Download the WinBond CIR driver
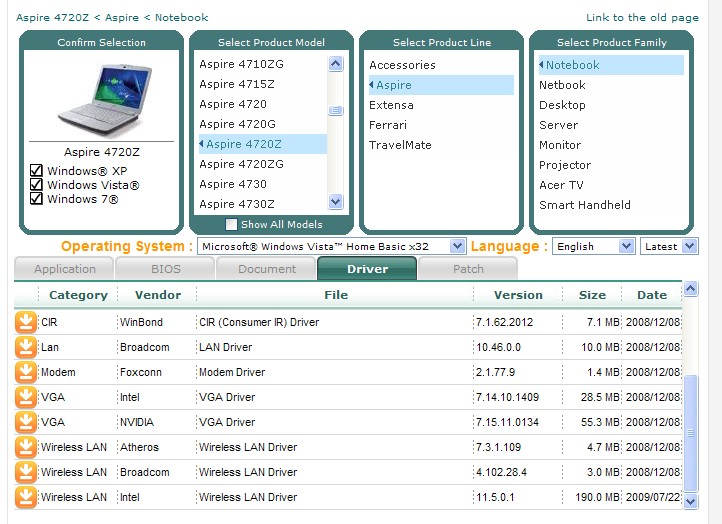Viewport: 722px width, 524px height. tap(25, 322)
